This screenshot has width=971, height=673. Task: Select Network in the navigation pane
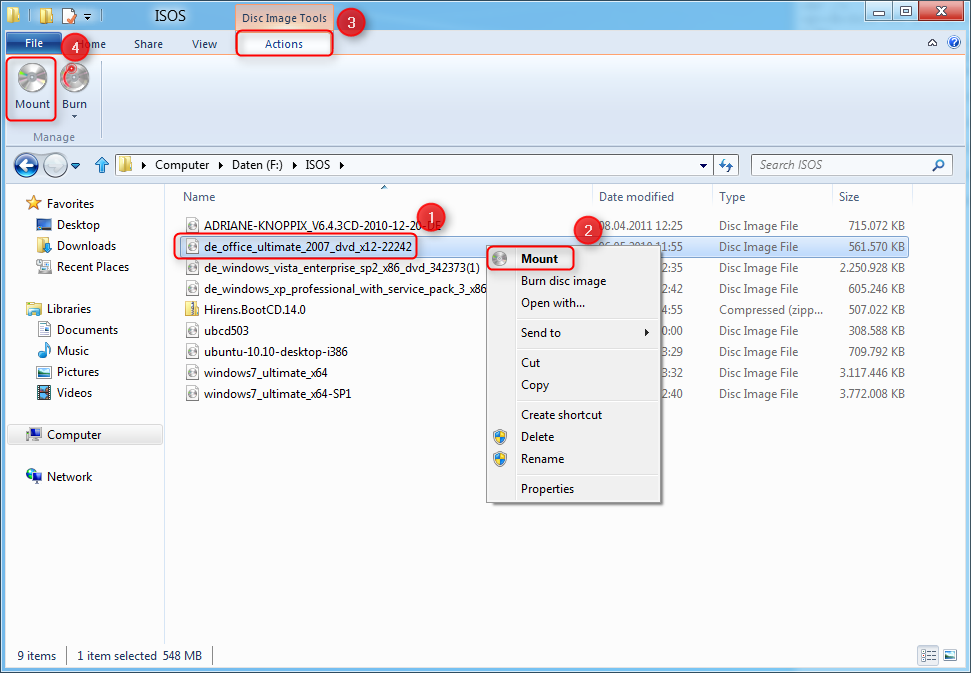tap(59, 477)
